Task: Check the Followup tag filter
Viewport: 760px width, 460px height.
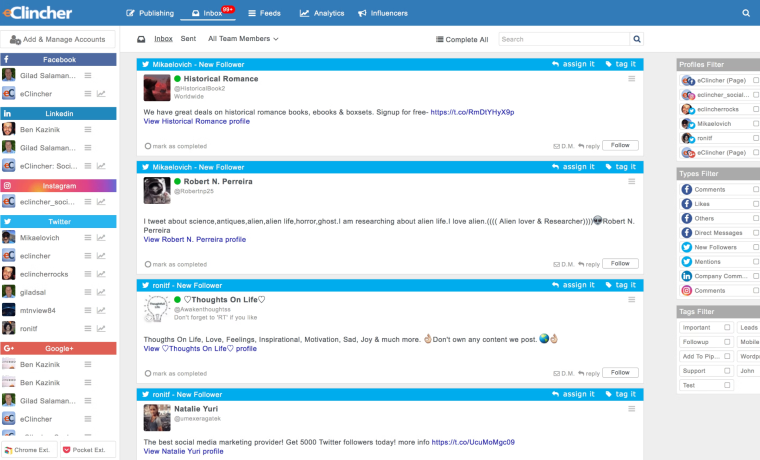Action: pyautogui.click(x=727, y=342)
